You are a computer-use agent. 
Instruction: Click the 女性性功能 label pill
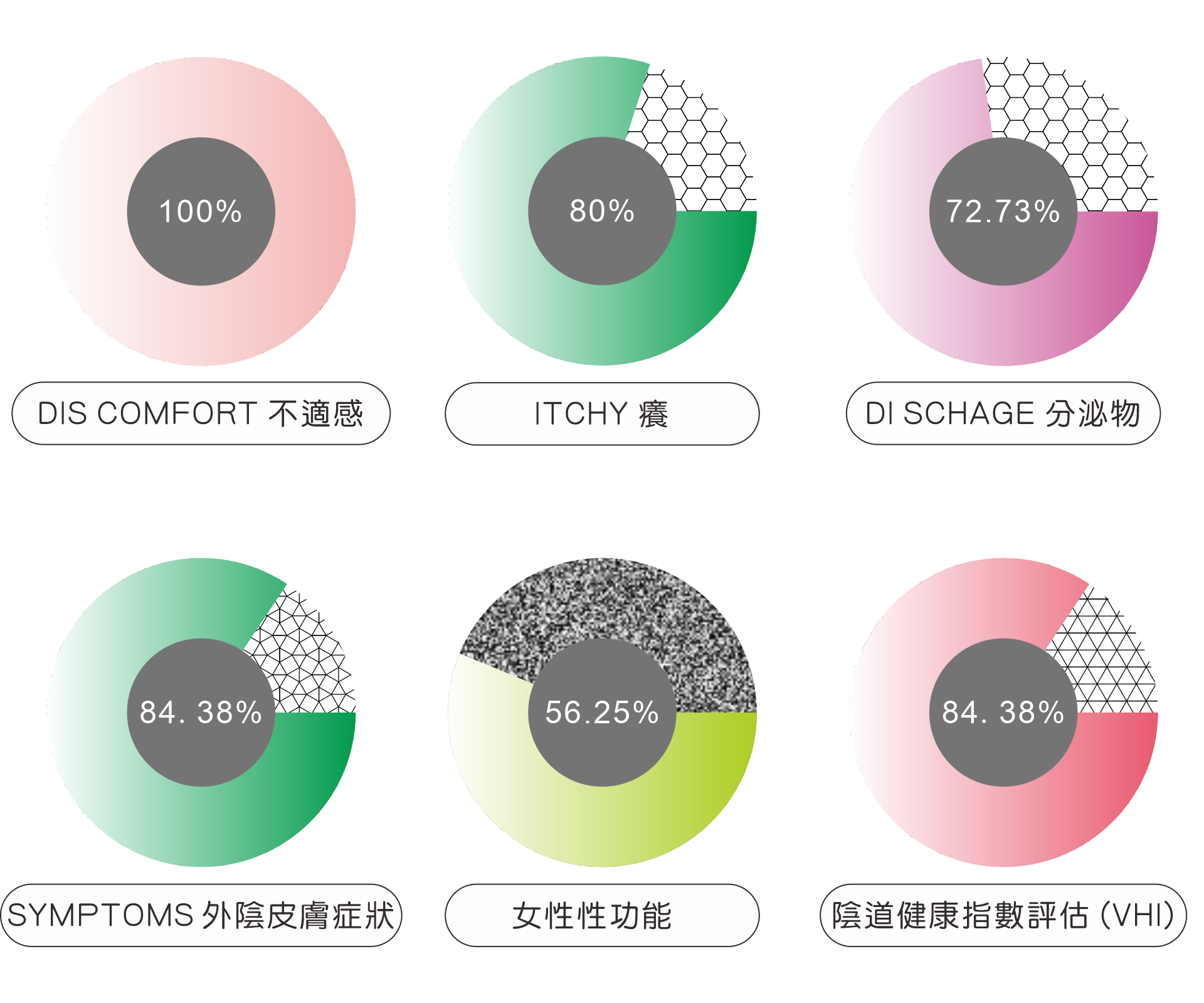click(x=602, y=915)
